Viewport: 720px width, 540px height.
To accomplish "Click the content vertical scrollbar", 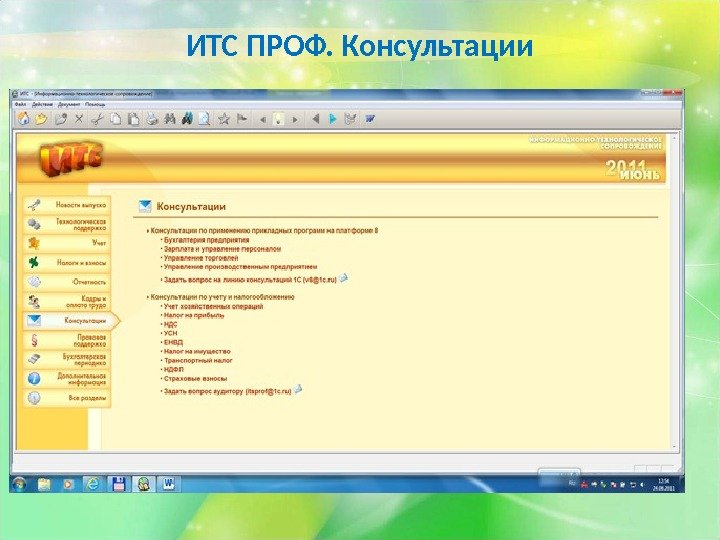I will coord(674,292).
